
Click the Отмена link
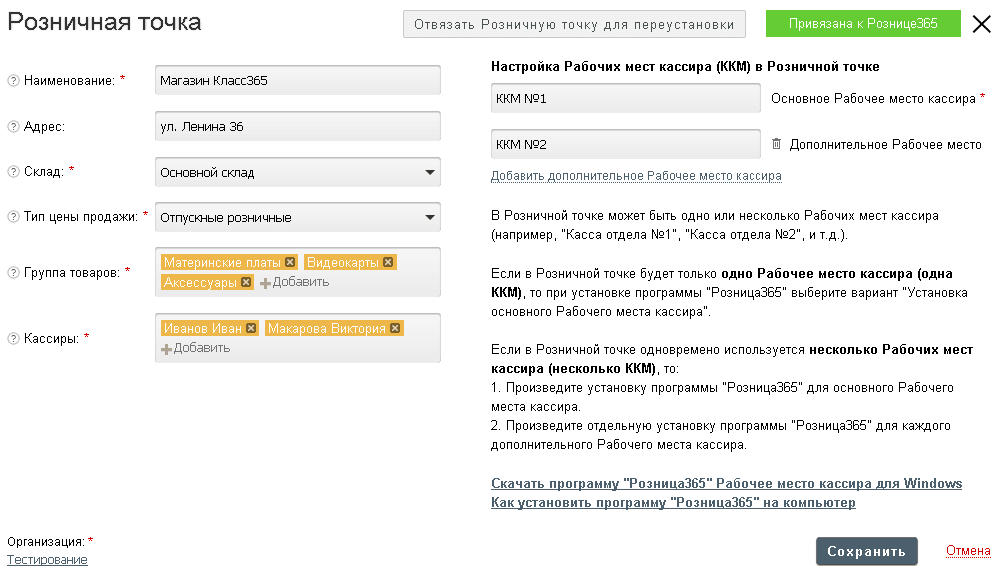tap(967, 551)
